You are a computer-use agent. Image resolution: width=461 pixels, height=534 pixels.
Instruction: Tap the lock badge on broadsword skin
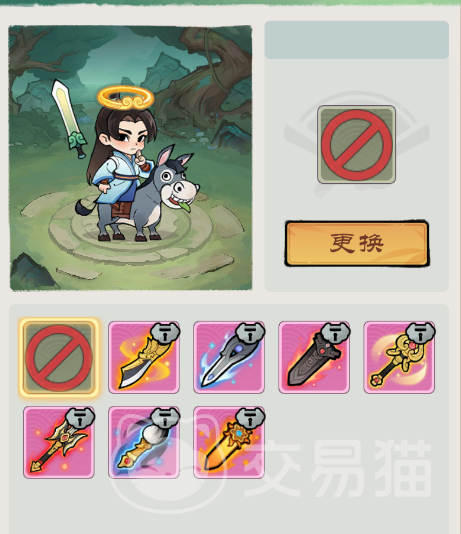coord(165,333)
